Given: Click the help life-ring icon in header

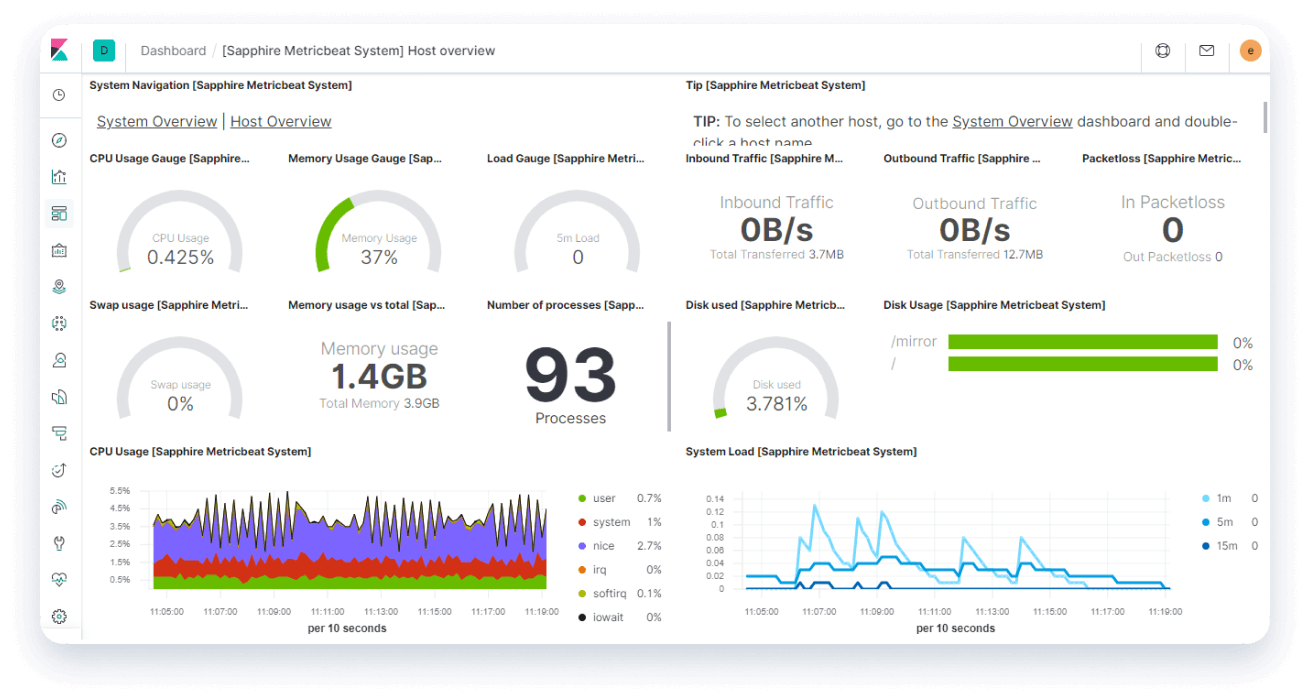Looking at the screenshot, I should point(1162,50).
